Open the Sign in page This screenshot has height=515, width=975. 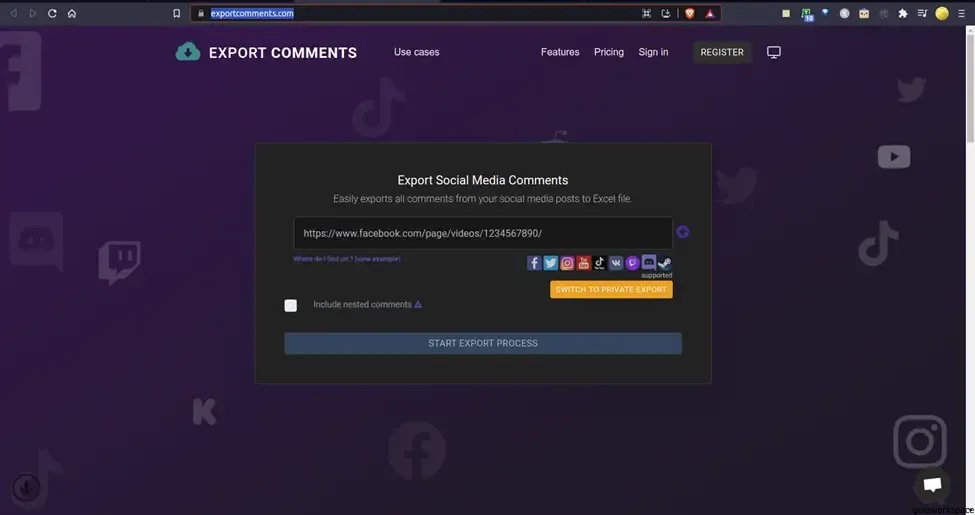653,52
